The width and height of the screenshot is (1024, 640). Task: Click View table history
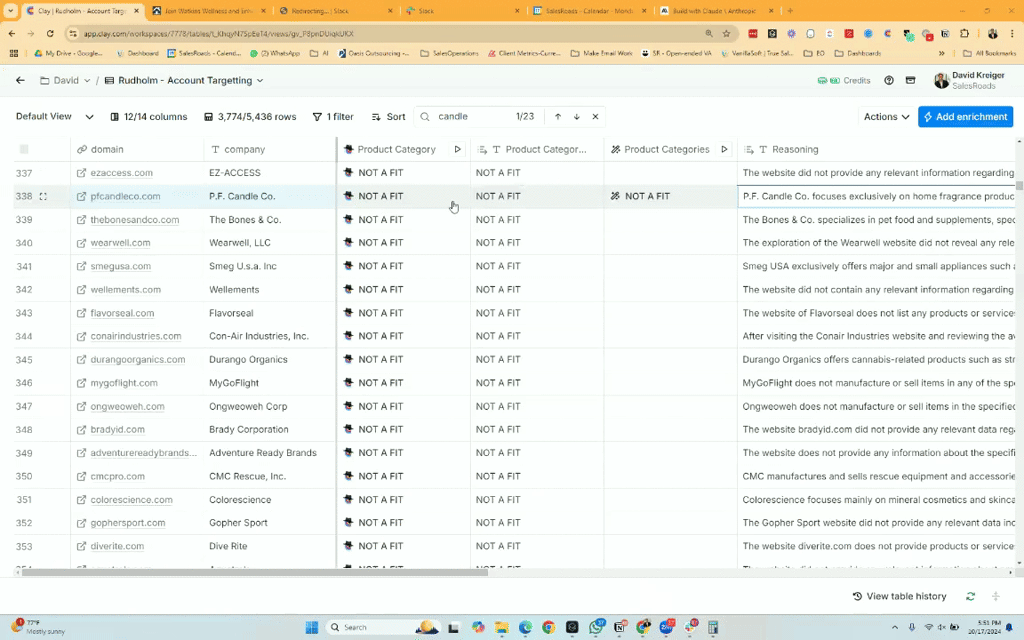899,596
